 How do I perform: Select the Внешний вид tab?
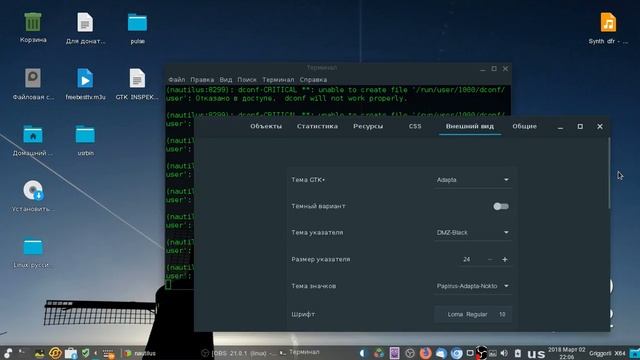point(470,127)
